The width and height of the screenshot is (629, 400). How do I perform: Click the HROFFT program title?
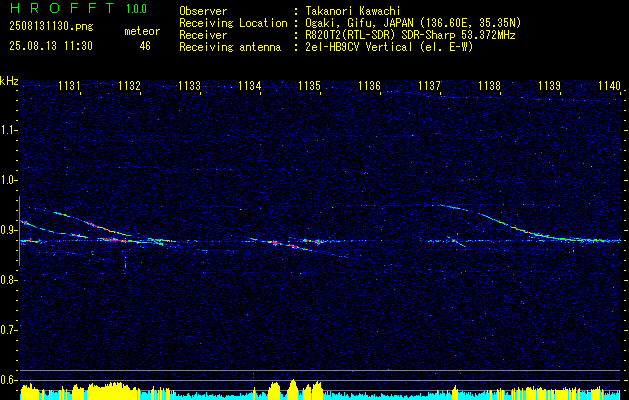62,8
